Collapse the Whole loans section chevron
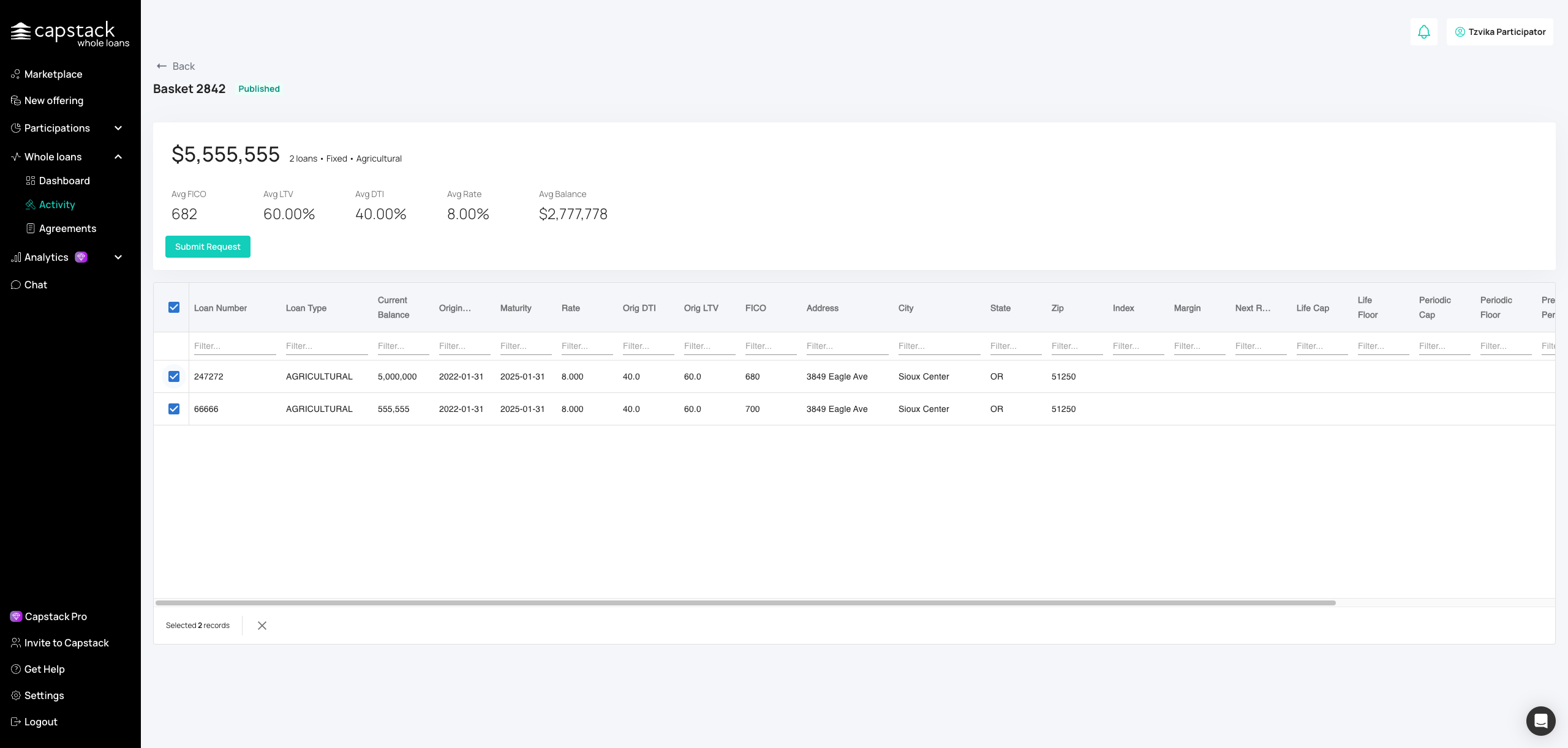 pyautogui.click(x=118, y=157)
